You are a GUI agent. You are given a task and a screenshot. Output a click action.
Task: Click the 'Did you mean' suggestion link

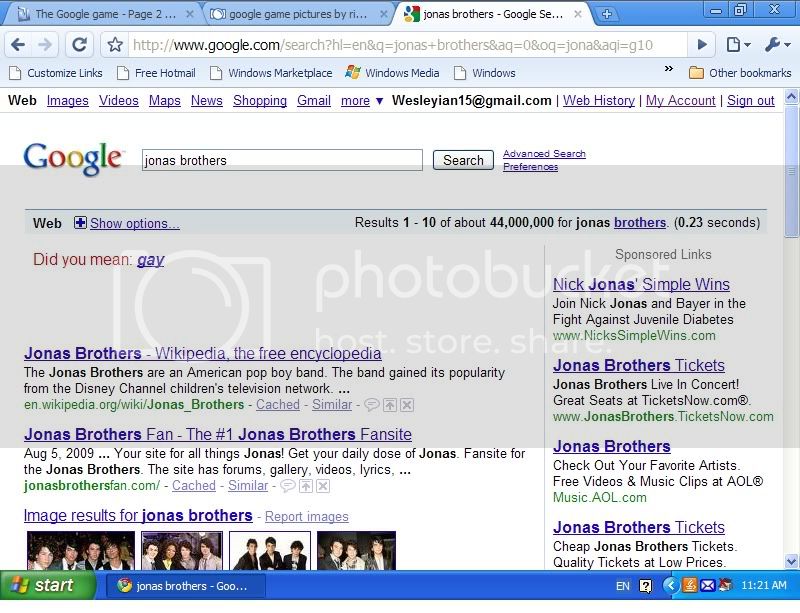coord(151,260)
